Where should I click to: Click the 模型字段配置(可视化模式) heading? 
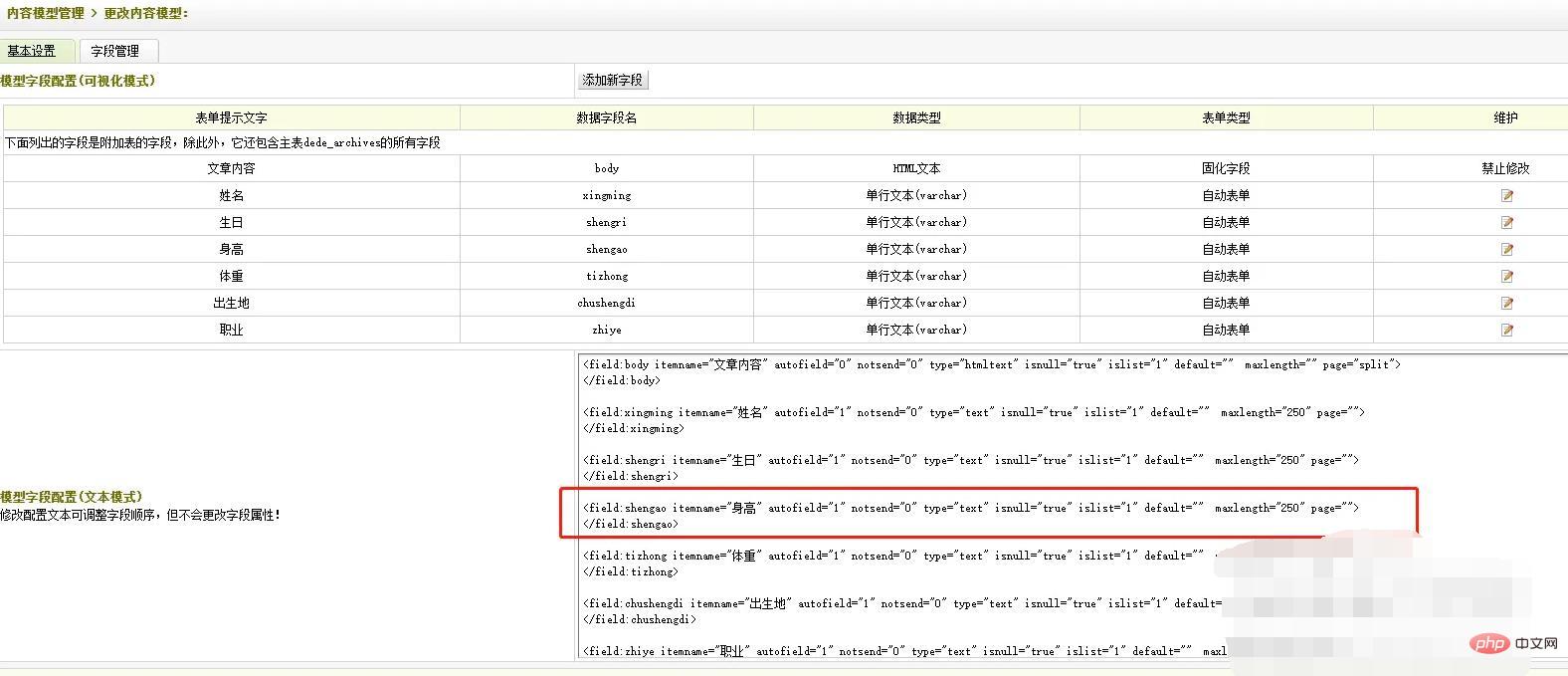pyautogui.click(x=78, y=81)
